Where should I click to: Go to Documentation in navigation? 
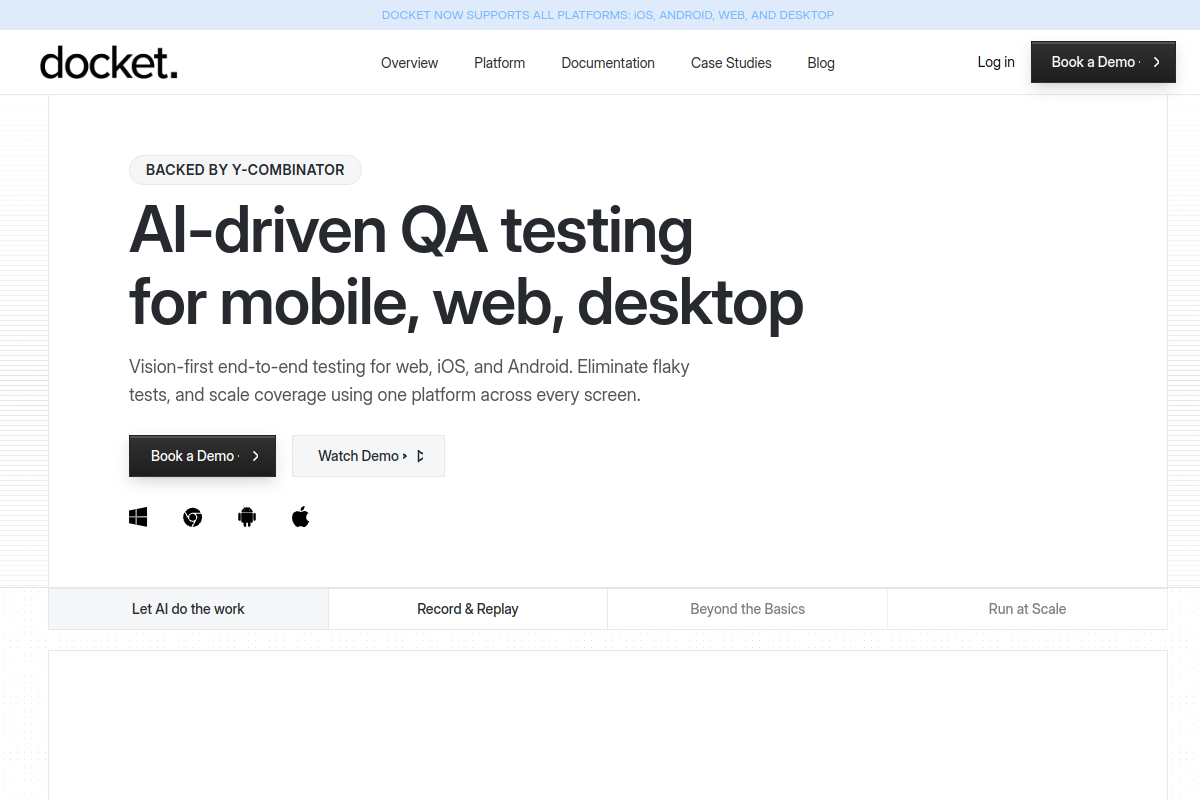click(x=608, y=63)
